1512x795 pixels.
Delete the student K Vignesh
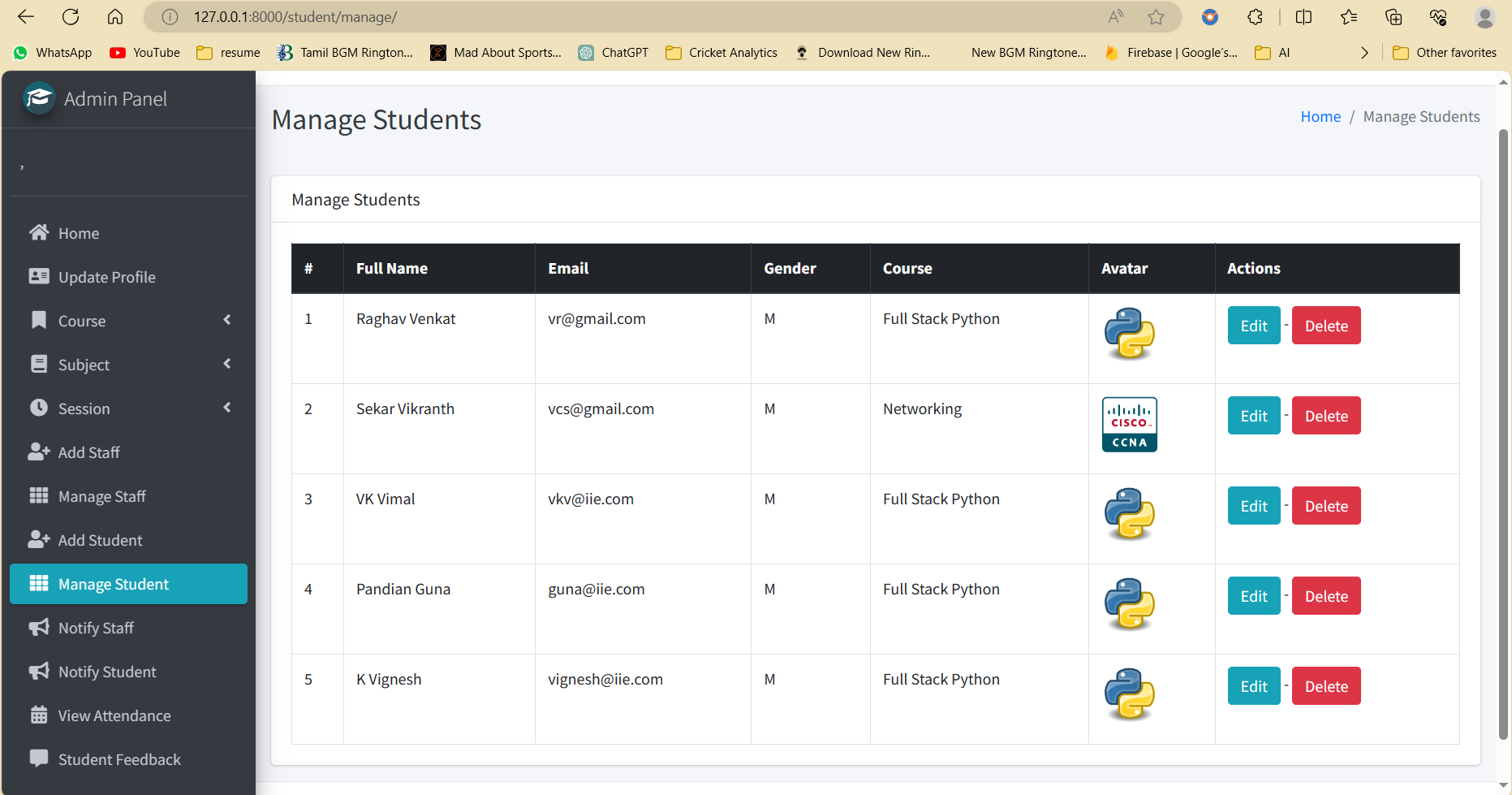tap(1325, 685)
